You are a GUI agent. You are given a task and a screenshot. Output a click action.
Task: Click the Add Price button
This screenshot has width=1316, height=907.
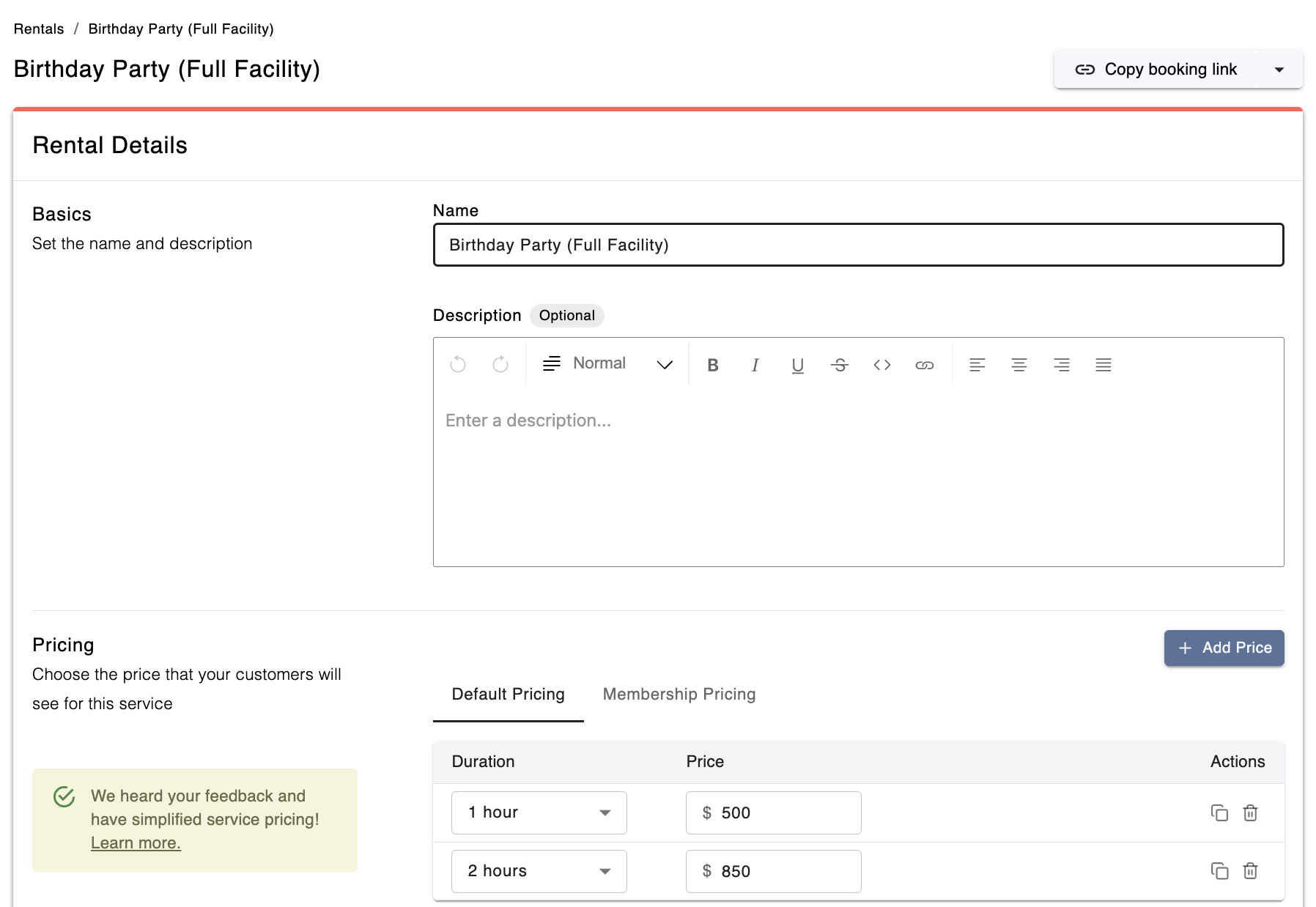(x=1224, y=648)
